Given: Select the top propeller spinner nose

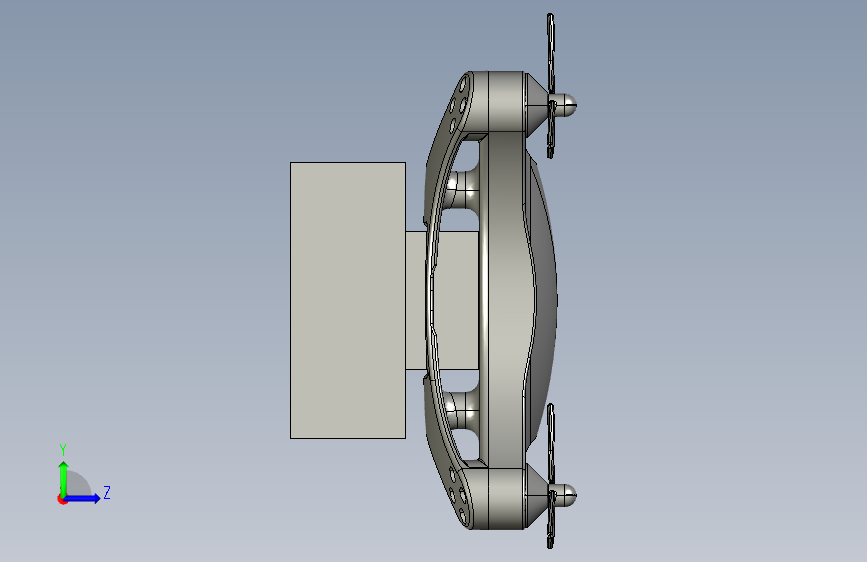Looking at the screenshot, I should (566, 105).
